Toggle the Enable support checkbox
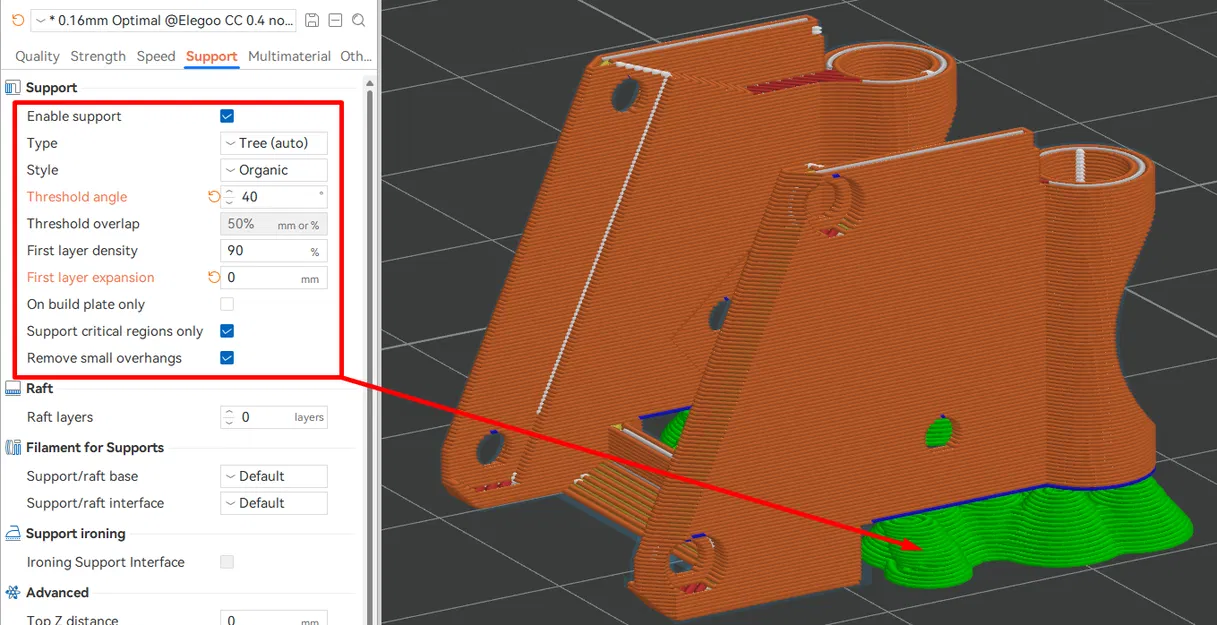This screenshot has height=625, width=1217. (x=227, y=116)
